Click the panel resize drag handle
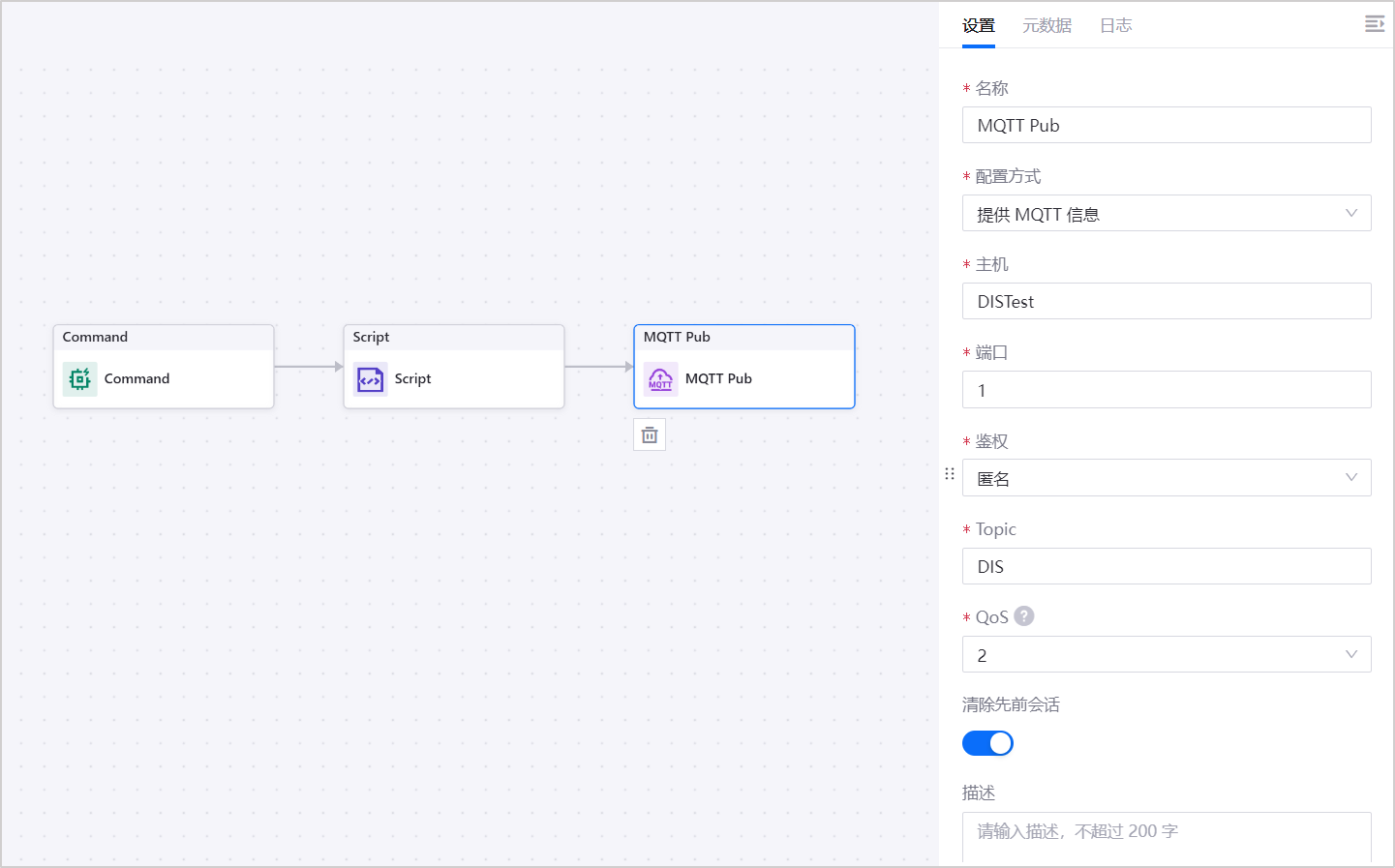1395x868 pixels. [x=950, y=473]
